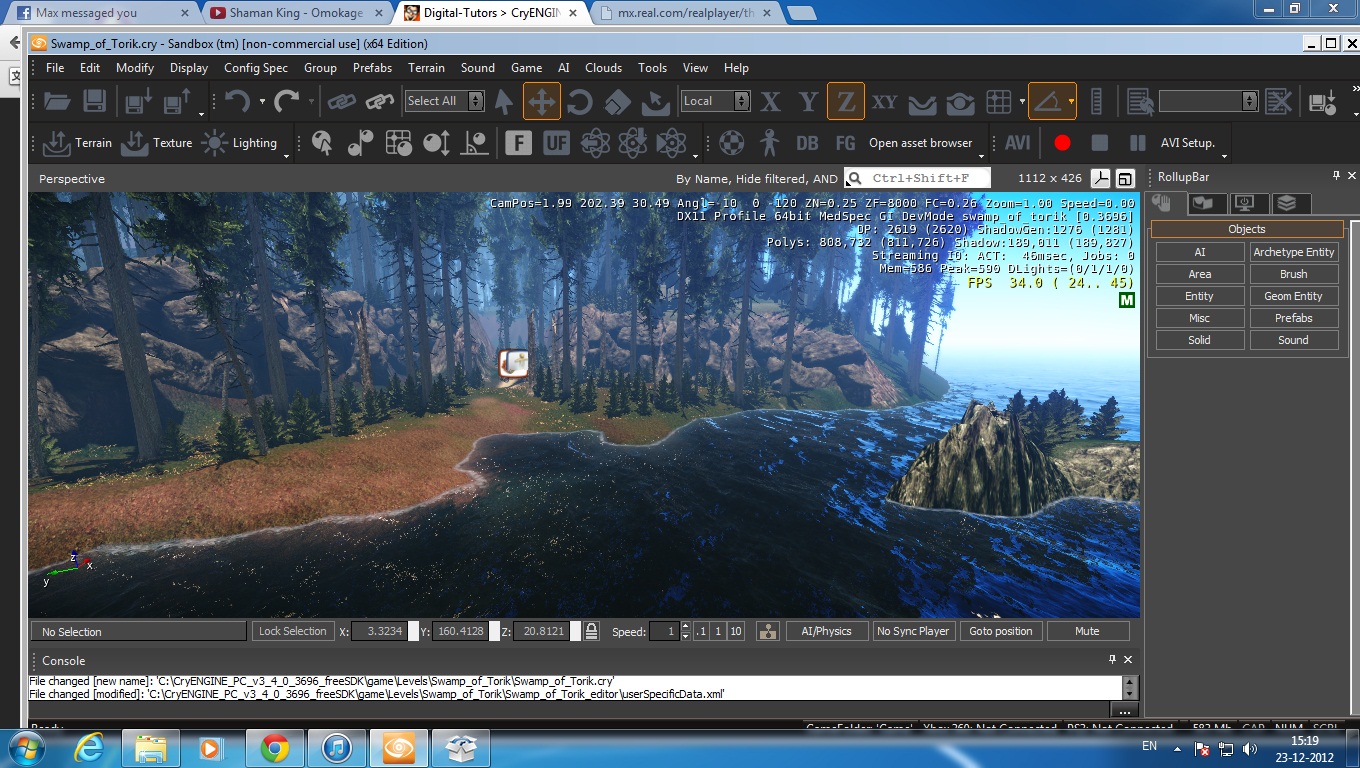Open the Modify menu
The image size is (1360, 768).
pos(135,68)
